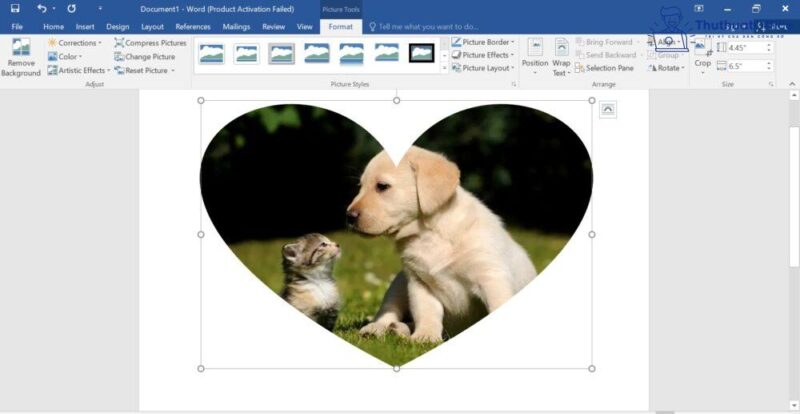
Task: Click Remove Background tool
Action: point(21,57)
